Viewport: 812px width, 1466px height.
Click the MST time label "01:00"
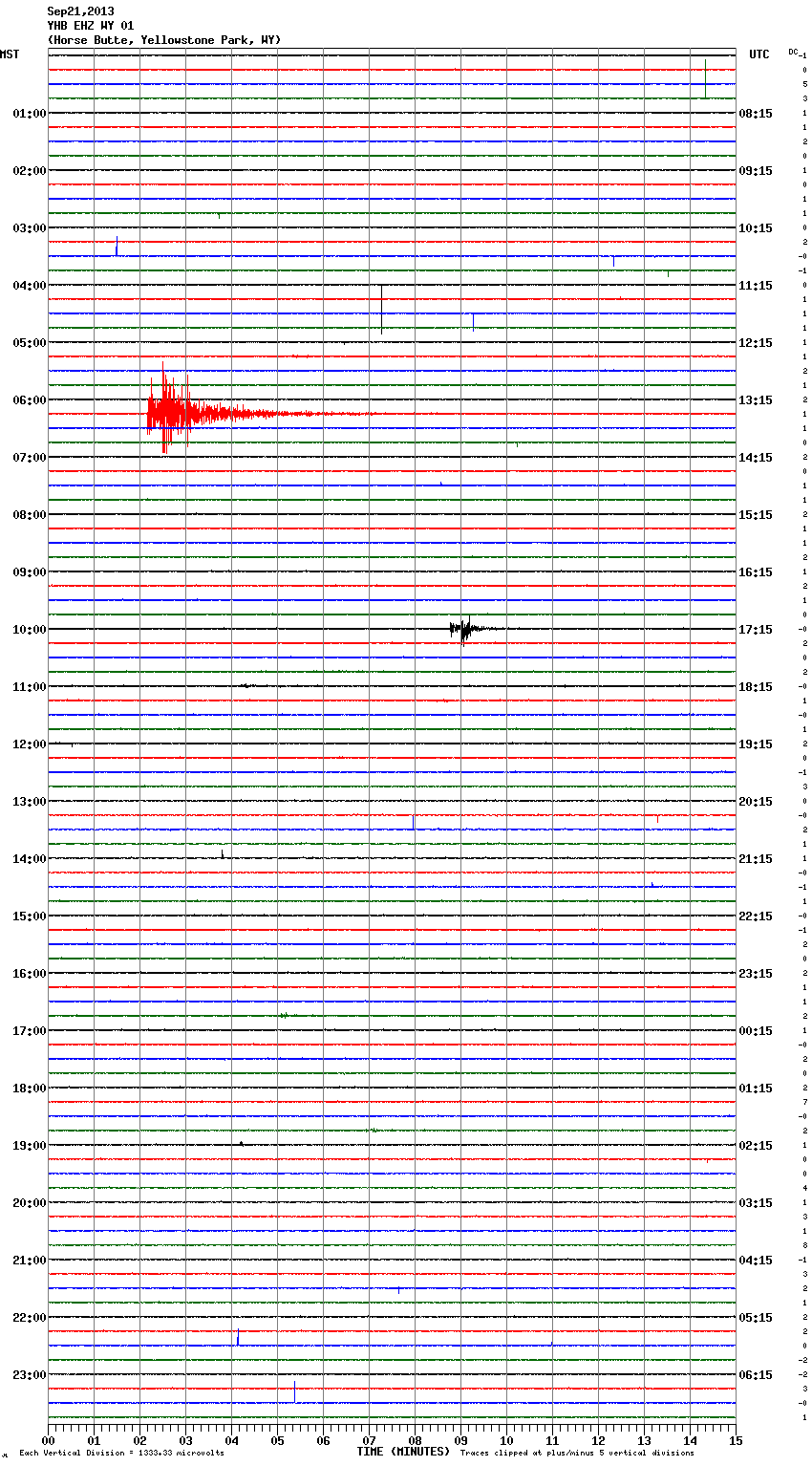(x=30, y=114)
